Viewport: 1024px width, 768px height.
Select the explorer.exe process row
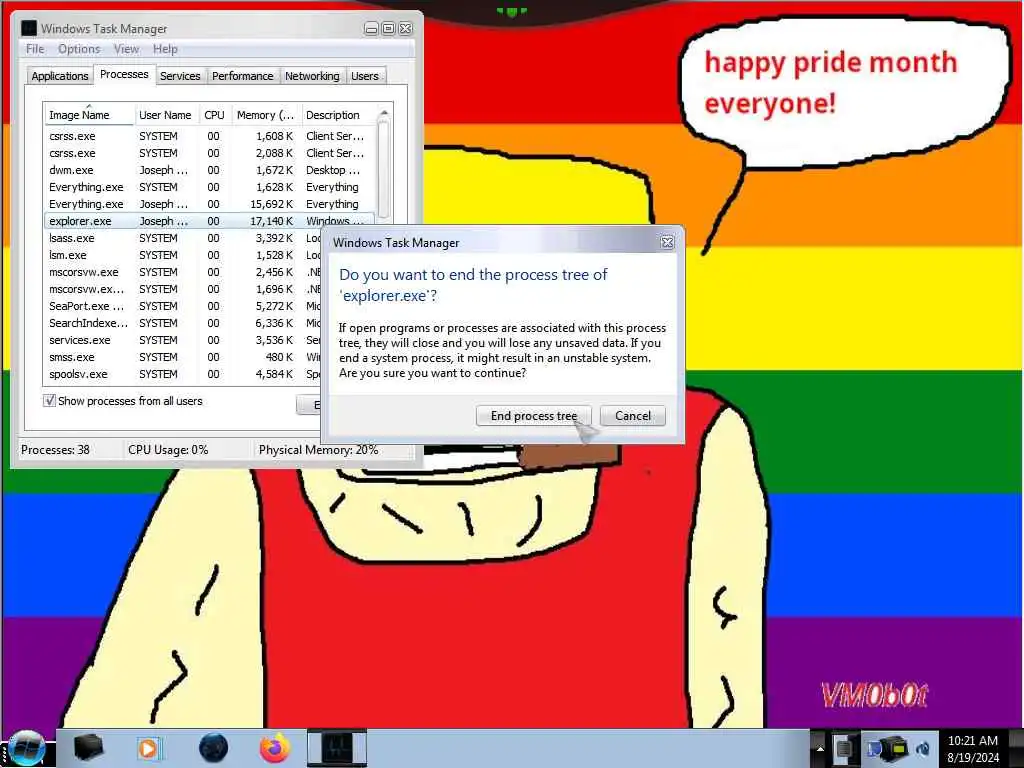coord(209,221)
